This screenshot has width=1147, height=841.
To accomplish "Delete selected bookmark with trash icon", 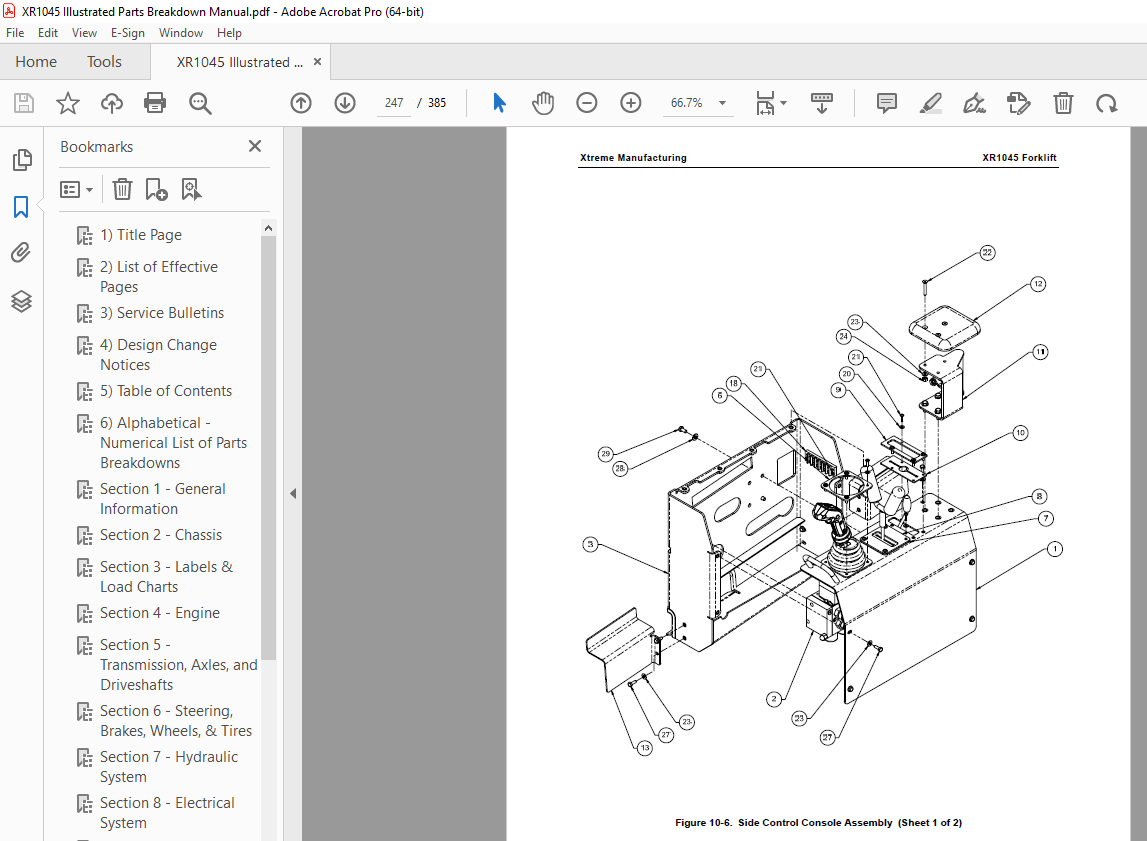I will (x=122, y=189).
